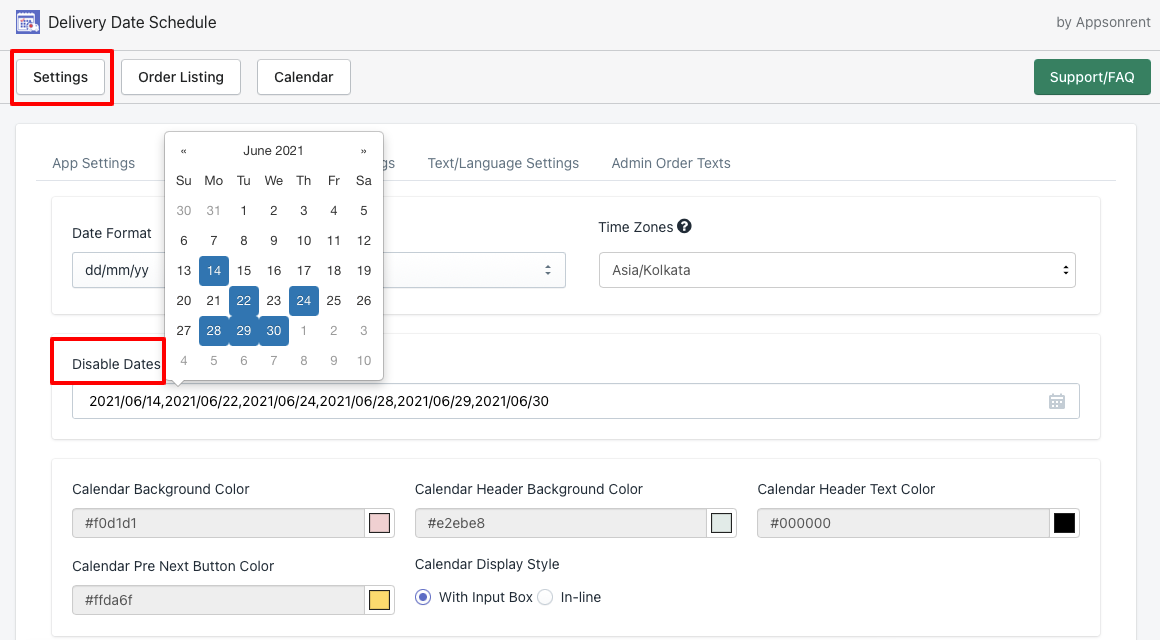Select June 12 in date picker
This screenshot has width=1160, height=640.
coord(364,240)
